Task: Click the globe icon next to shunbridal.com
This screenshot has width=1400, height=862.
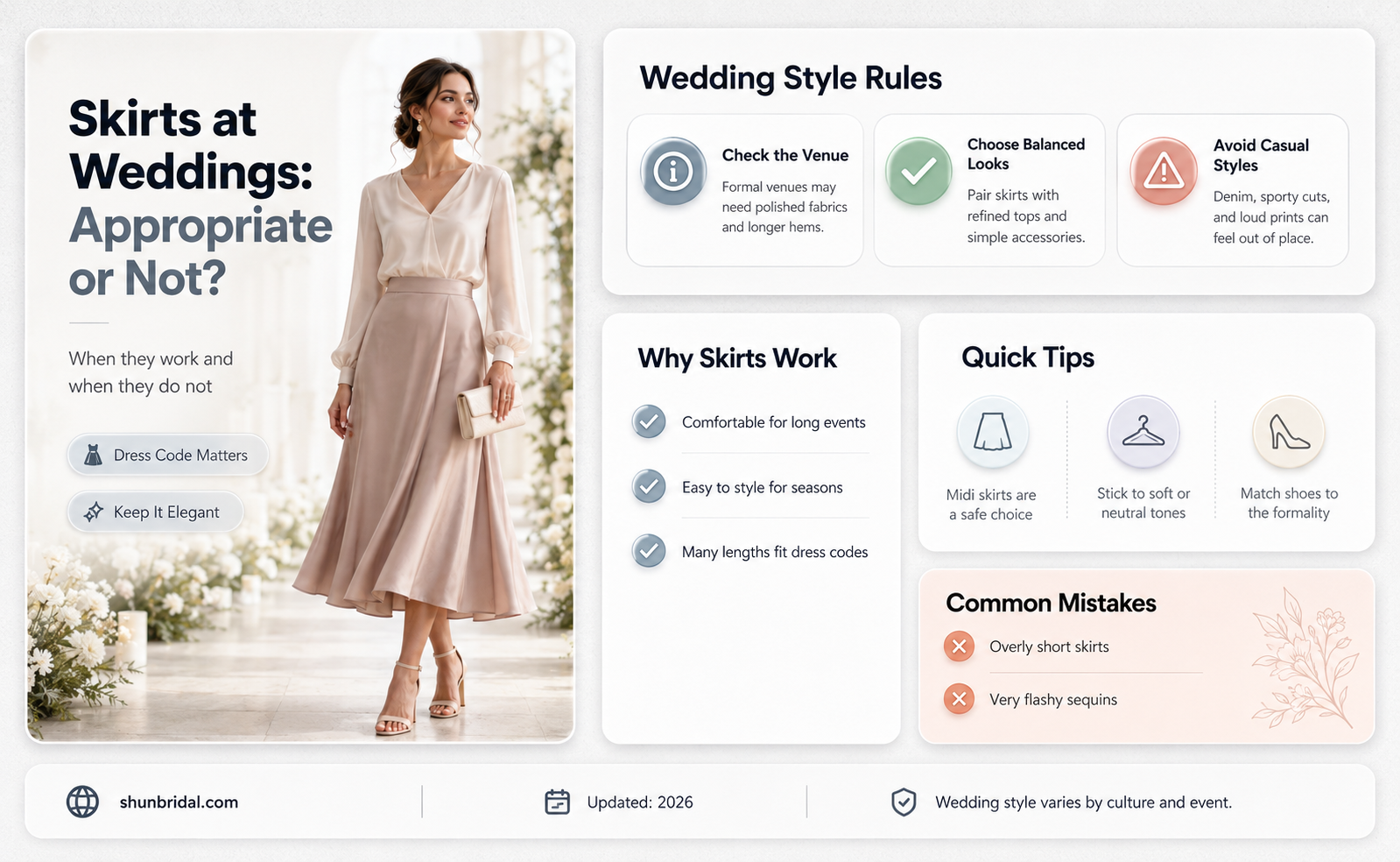Action: click(x=83, y=802)
